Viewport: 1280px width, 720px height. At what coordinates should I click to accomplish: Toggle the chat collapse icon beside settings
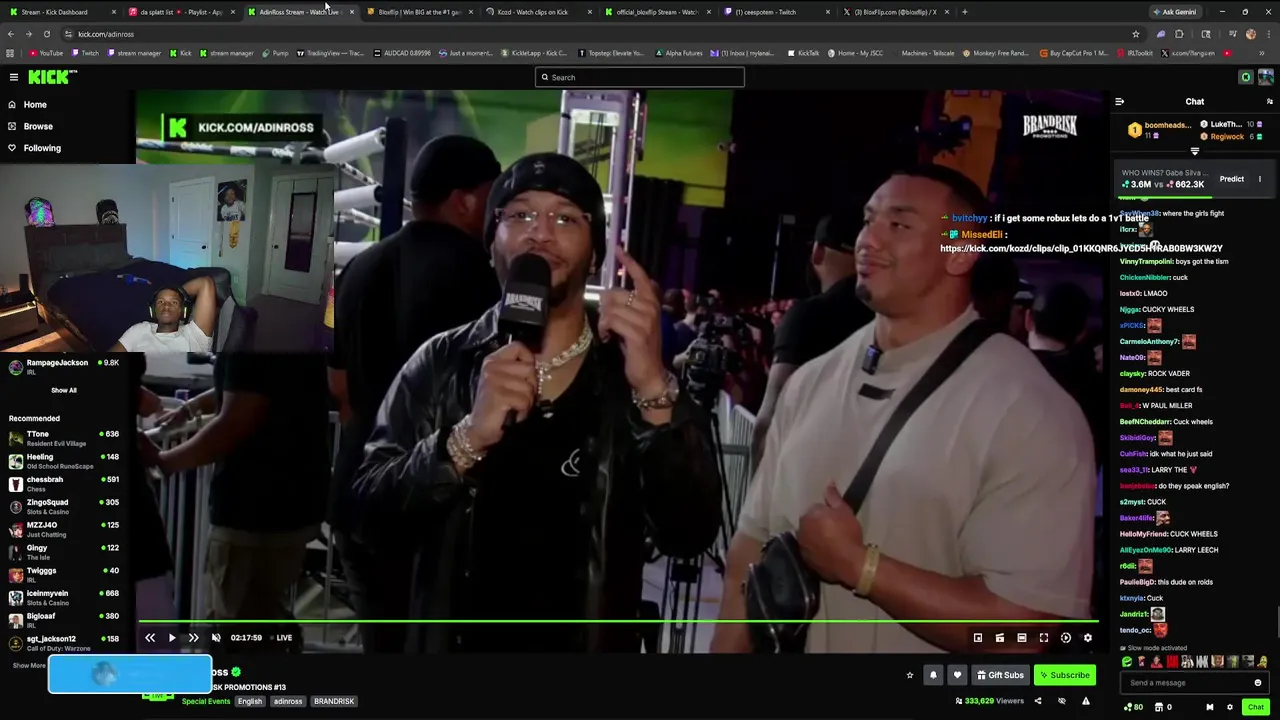[1210, 707]
